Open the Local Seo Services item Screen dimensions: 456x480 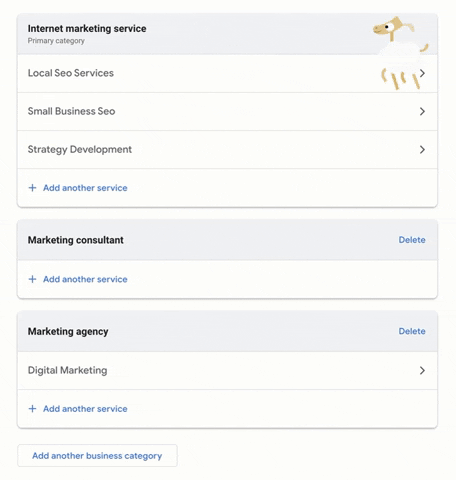[227, 73]
